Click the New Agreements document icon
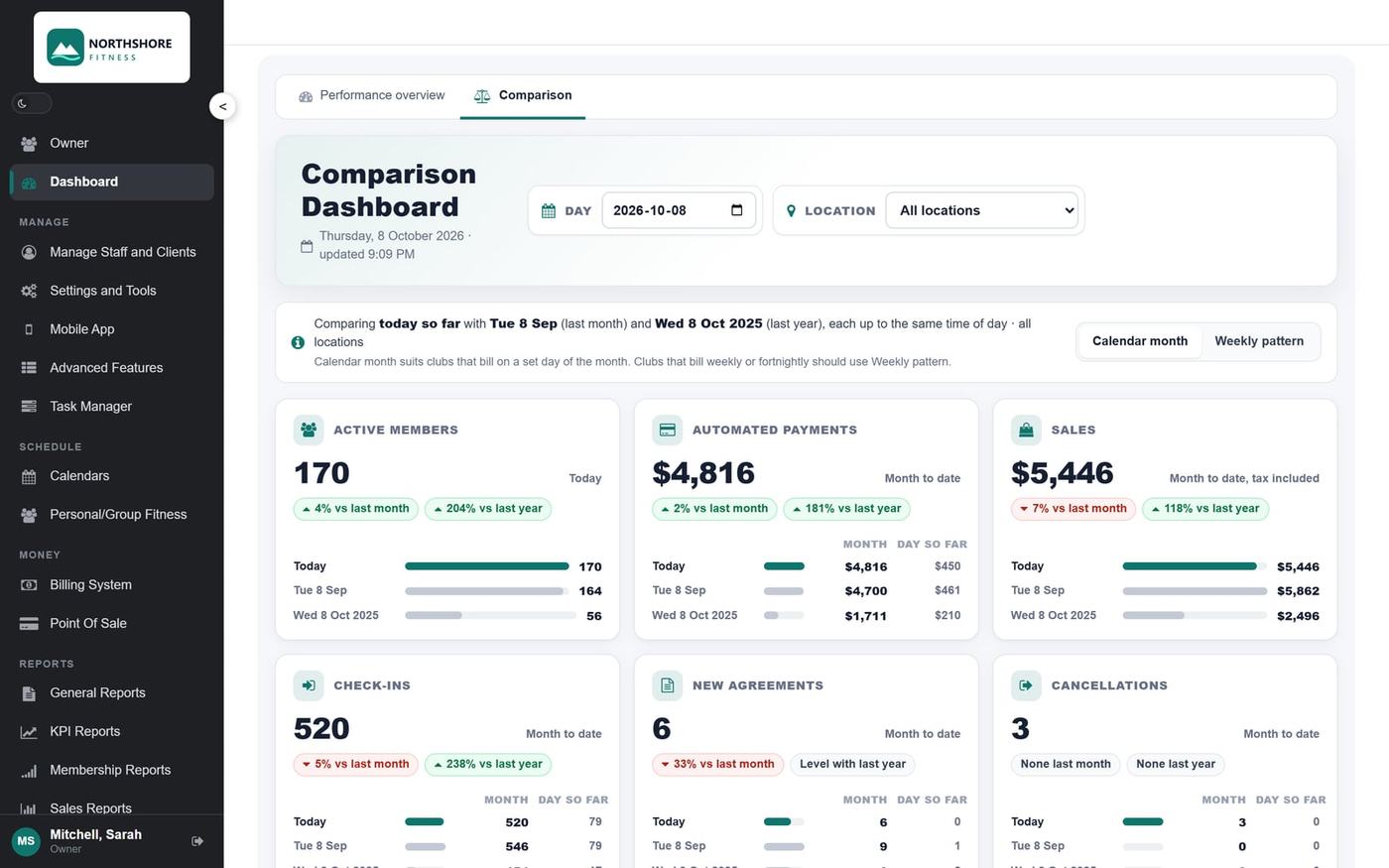The image size is (1389, 868). tap(668, 685)
